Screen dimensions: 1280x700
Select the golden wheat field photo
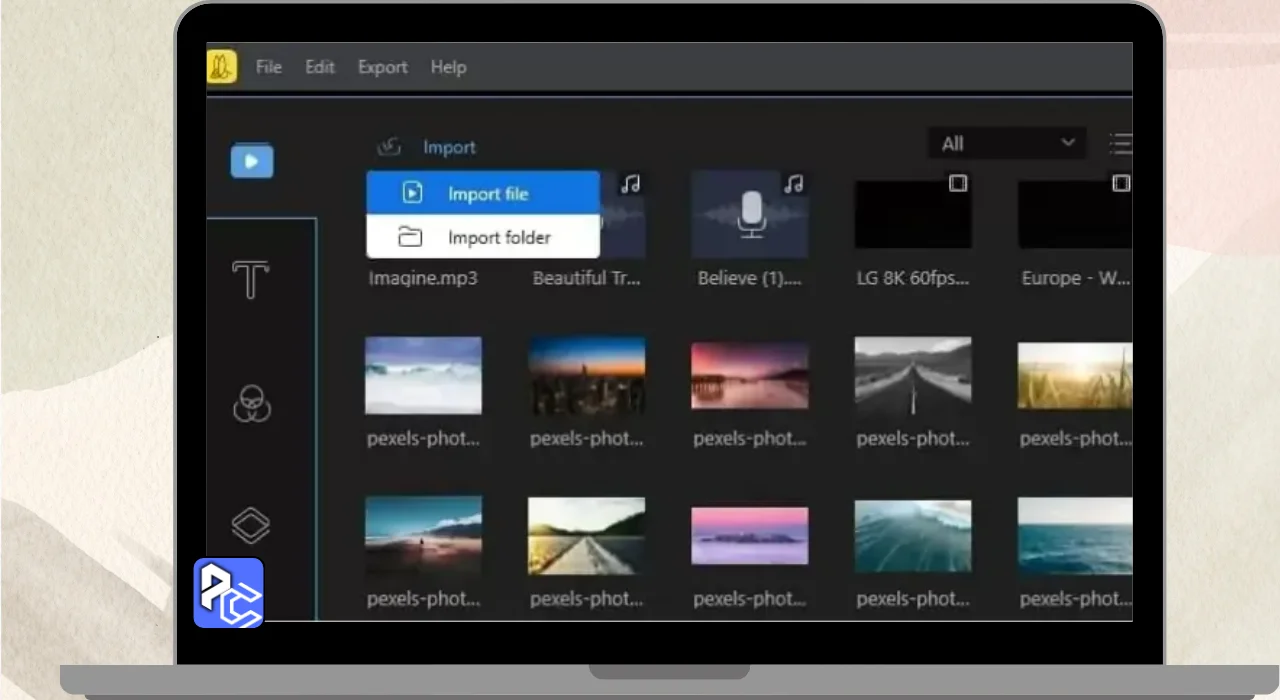(1075, 376)
